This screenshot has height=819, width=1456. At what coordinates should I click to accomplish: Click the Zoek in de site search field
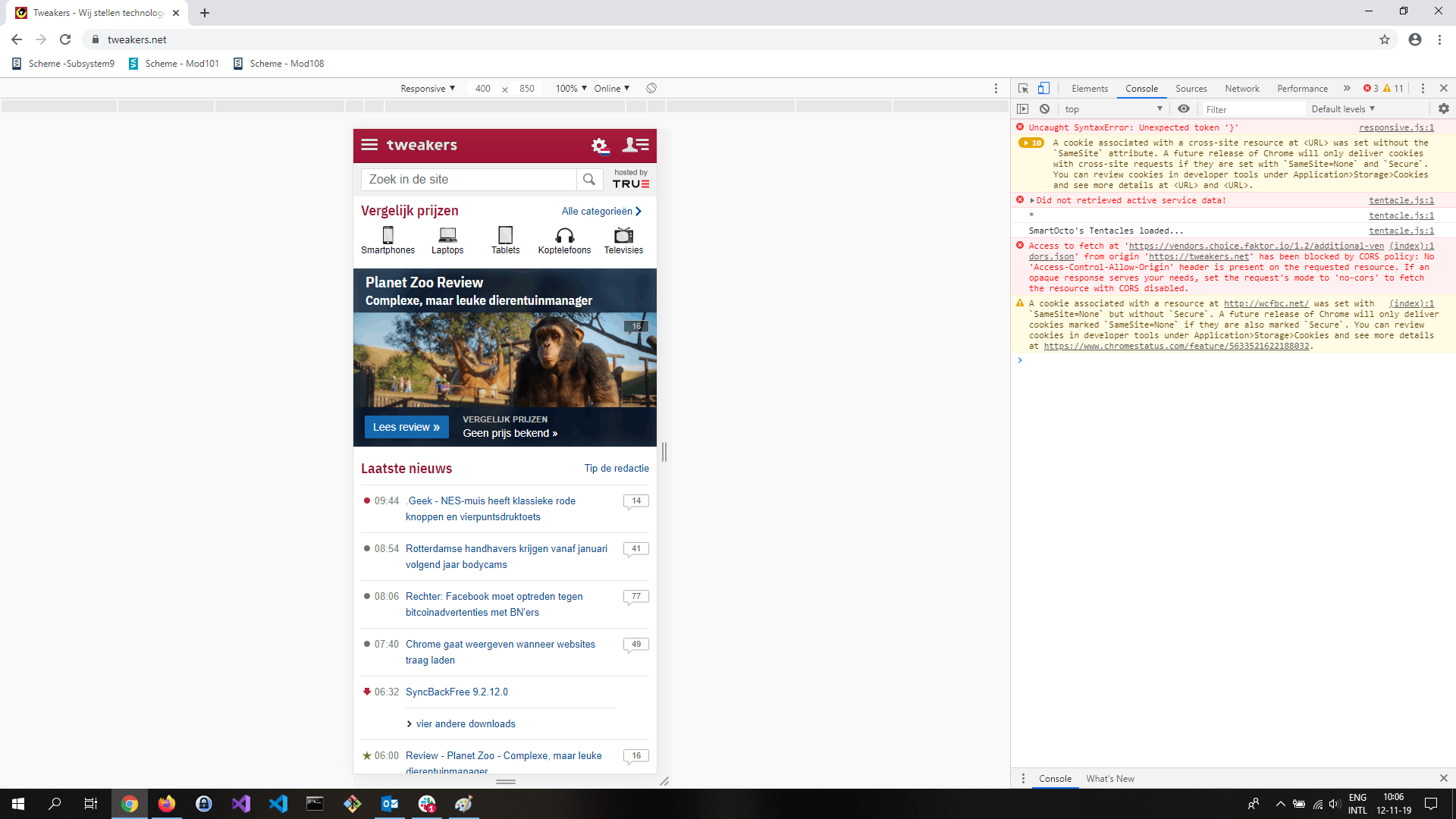pos(469,180)
